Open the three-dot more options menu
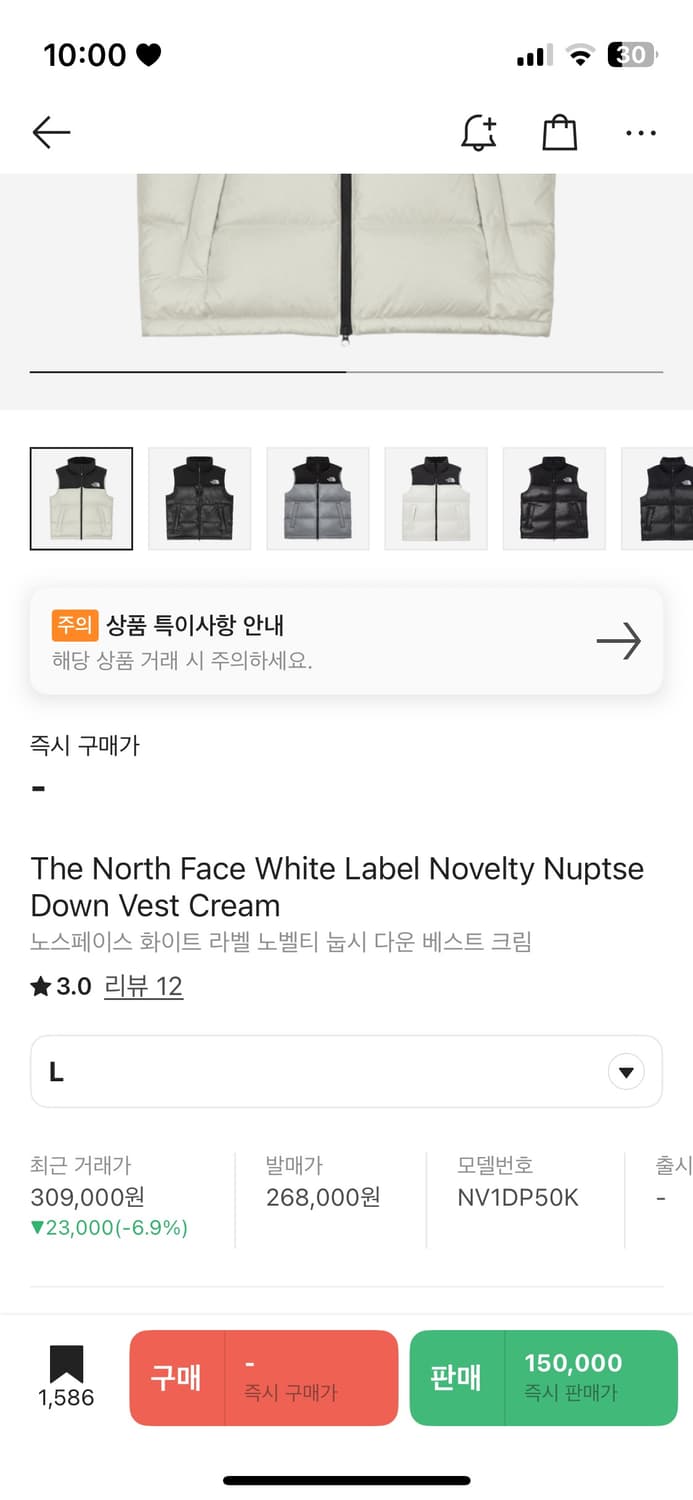This screenshot has width=693, height=1500. coord(640,132)
